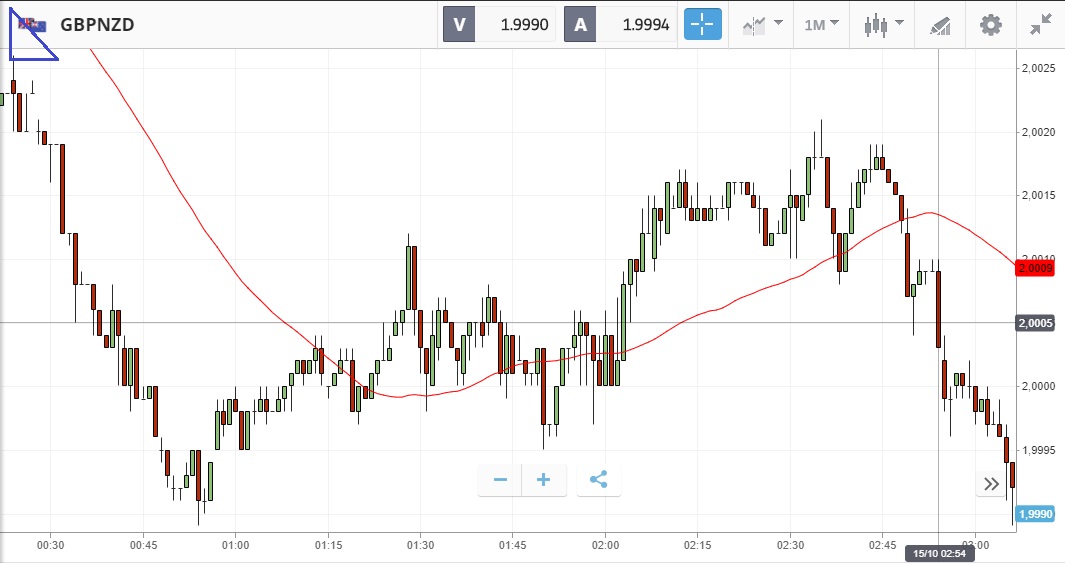This screenshot has height=563, width=1065.
Task: Click the red 2,0009 moving average label
Action: click(x=1035, y=268)
